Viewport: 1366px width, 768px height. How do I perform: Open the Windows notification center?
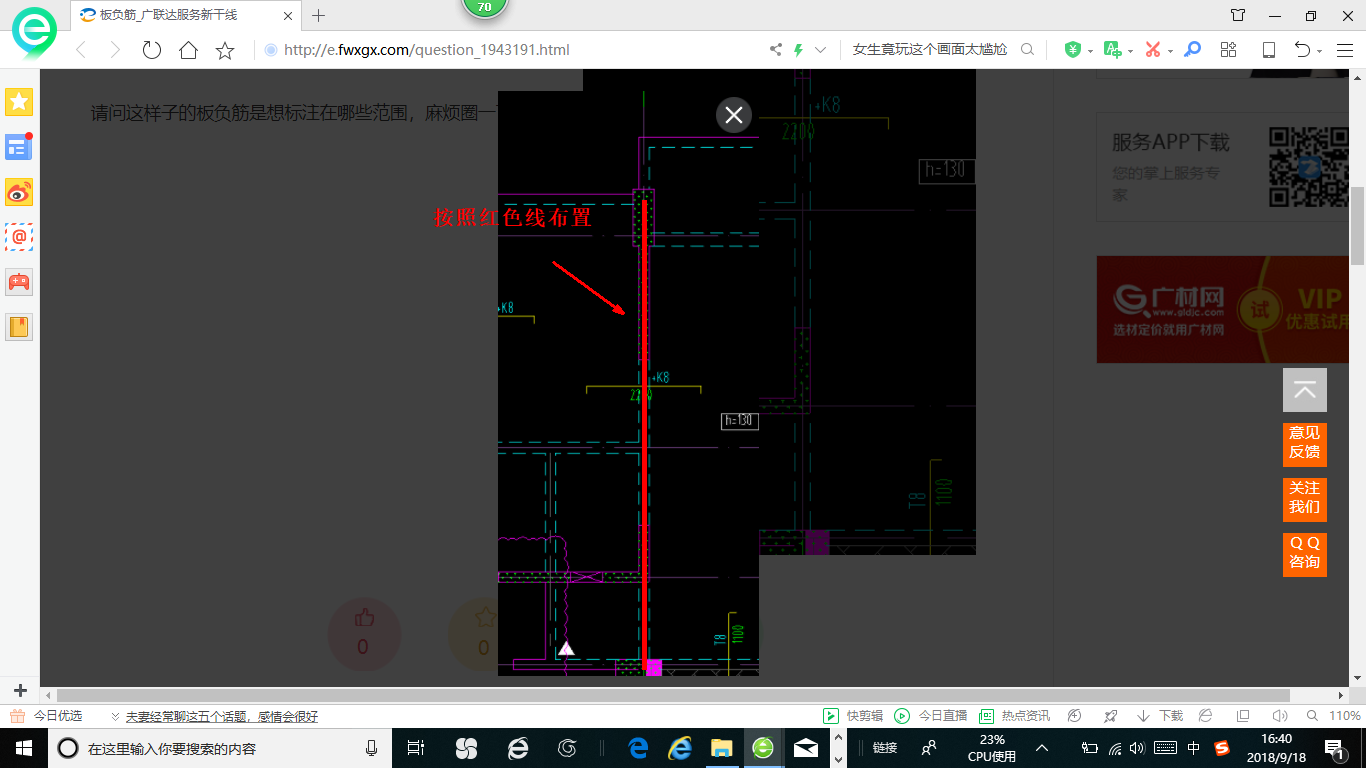tap(1336, 747)
